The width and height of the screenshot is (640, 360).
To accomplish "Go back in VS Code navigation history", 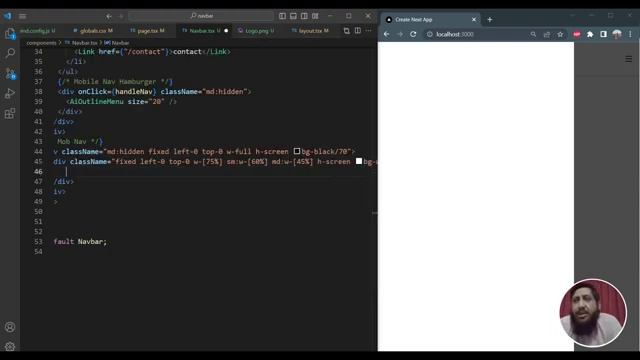I will (109, 16).
